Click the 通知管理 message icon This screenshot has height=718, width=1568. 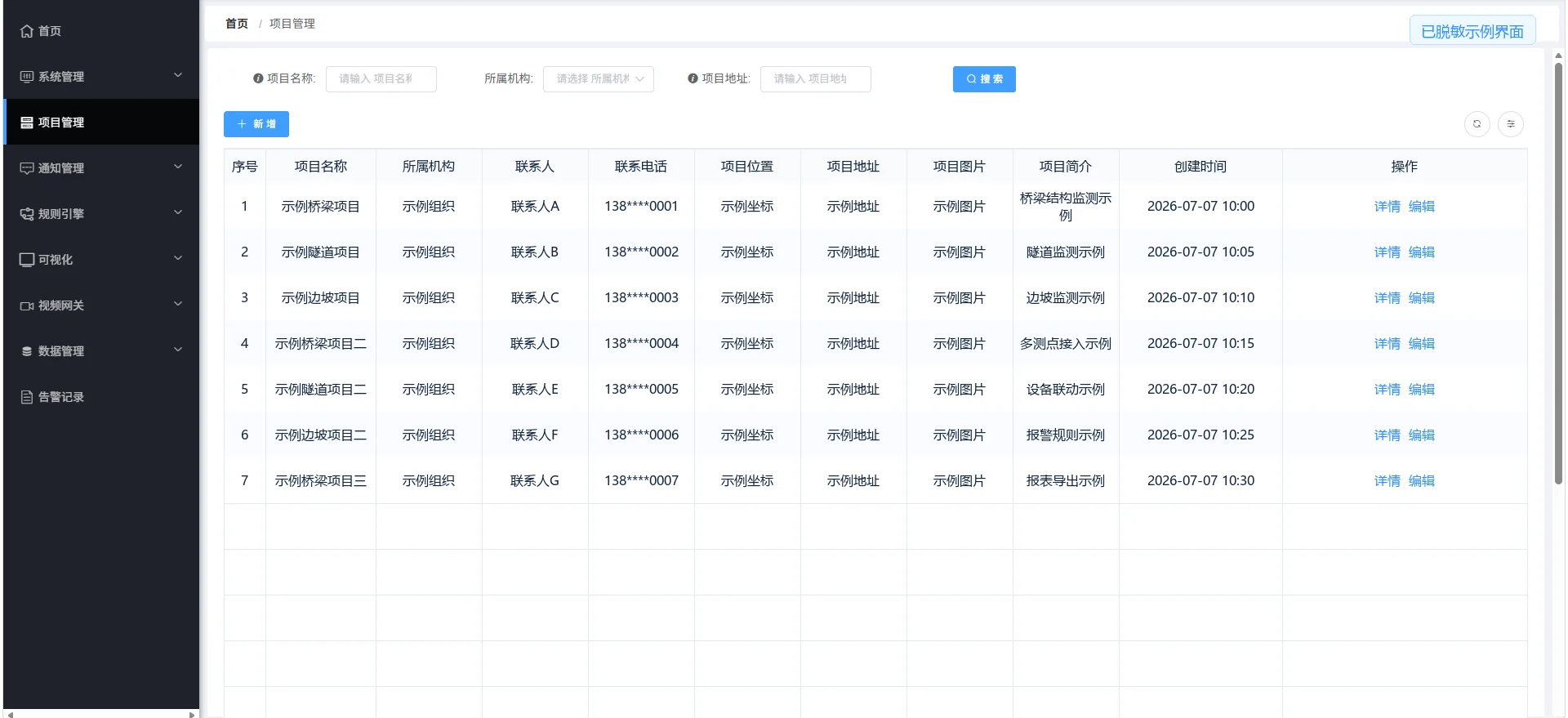pos(27,168)
